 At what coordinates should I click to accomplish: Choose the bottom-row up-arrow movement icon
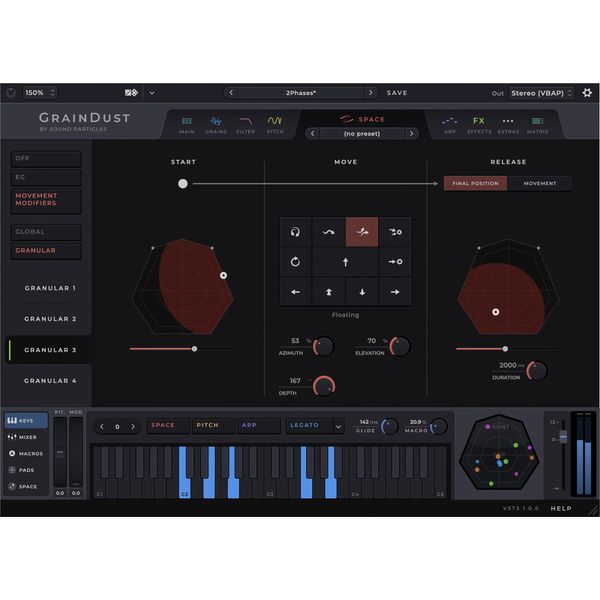[x=329, y=292]
